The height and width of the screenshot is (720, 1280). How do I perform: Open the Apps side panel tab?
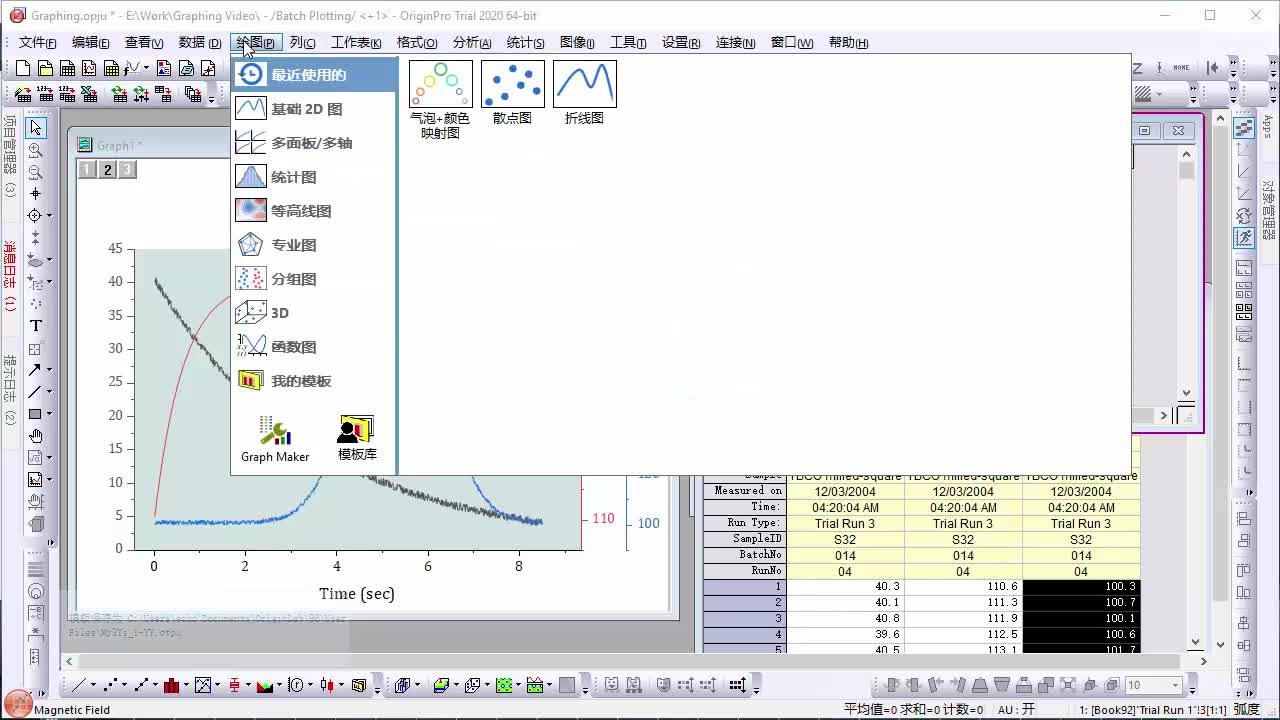coord(1268,127)
